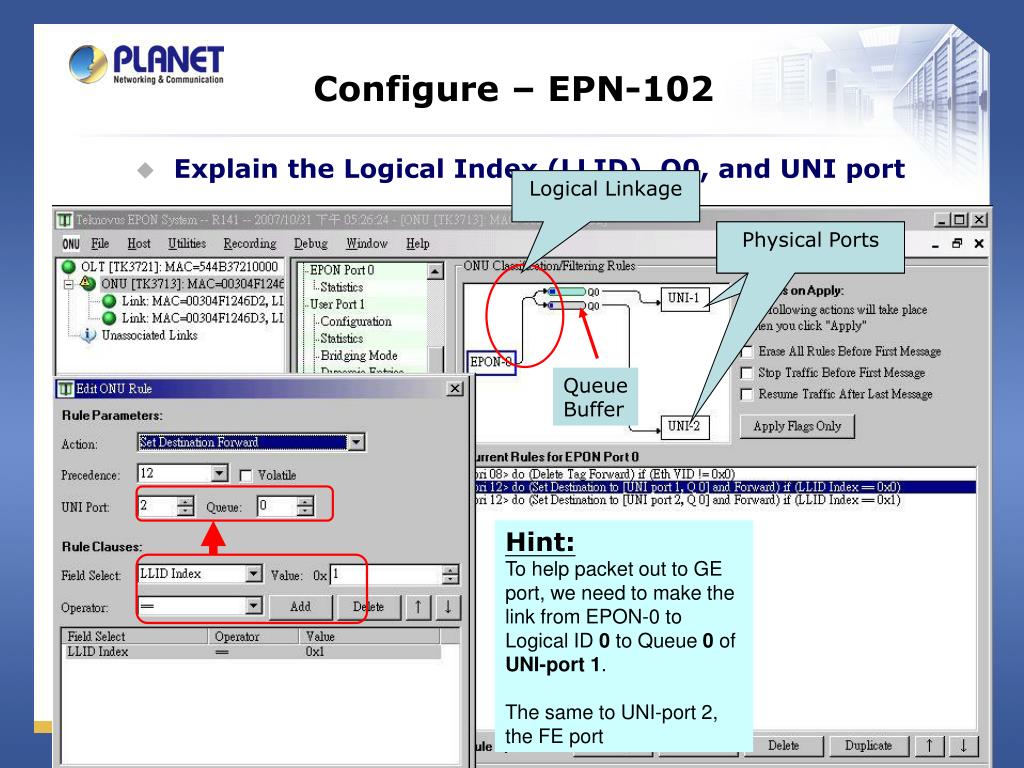Open the Debug menu
The width and height of the screenshot is (1024, 768).
[x=310, y=244]
